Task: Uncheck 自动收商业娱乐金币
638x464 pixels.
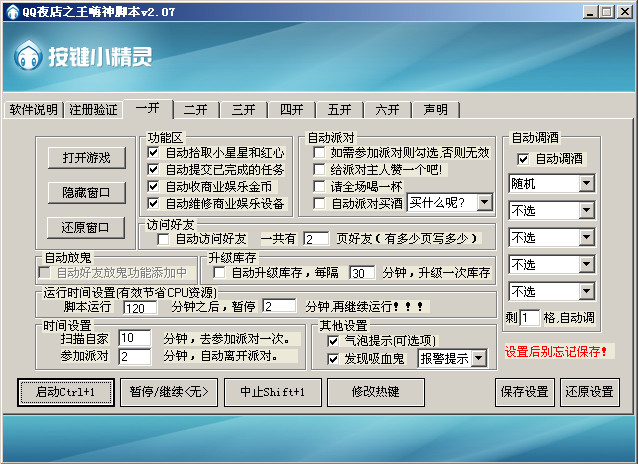Action: point(153,186)
